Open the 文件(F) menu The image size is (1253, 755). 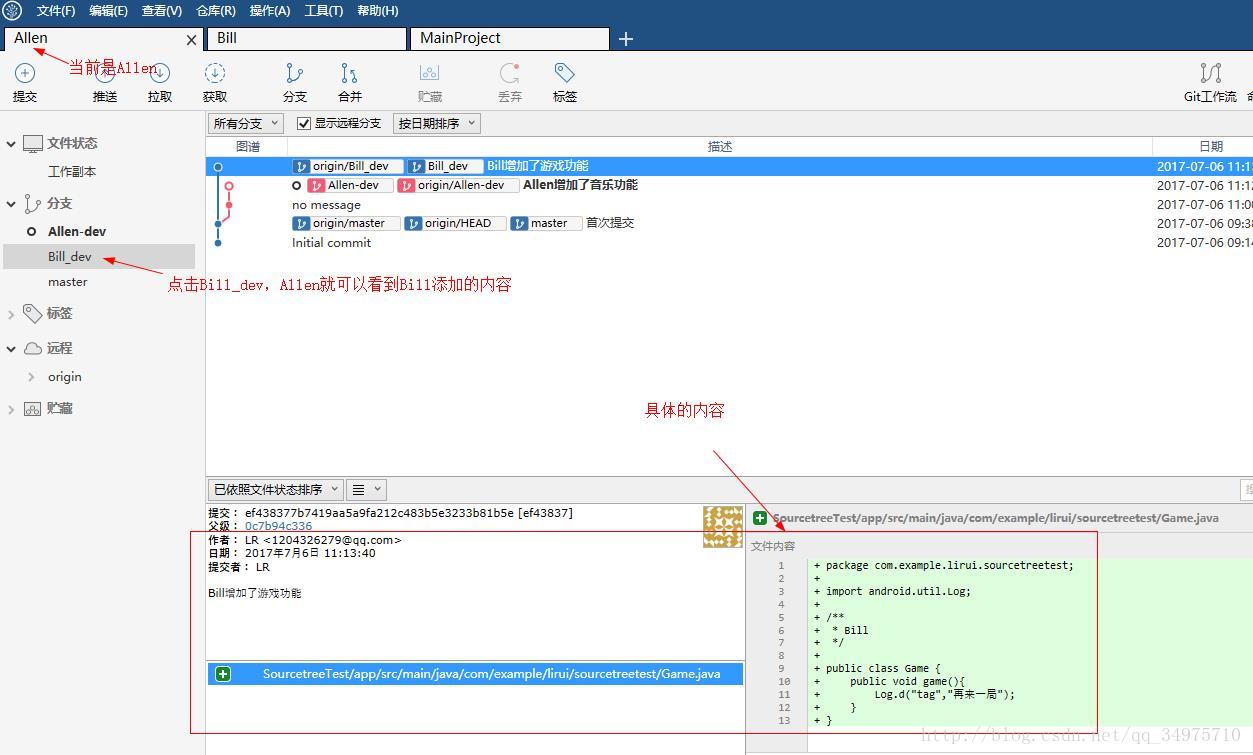[x=56, y=11]
